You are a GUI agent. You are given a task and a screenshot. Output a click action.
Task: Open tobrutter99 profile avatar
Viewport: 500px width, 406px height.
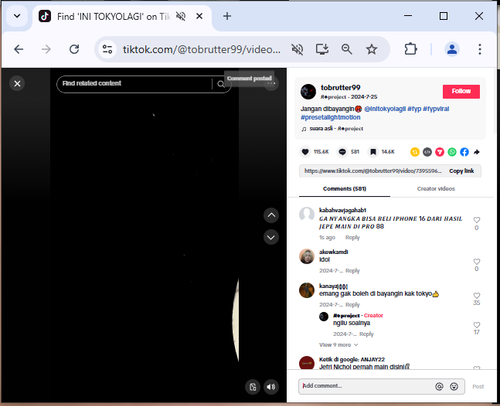point(308,92)
